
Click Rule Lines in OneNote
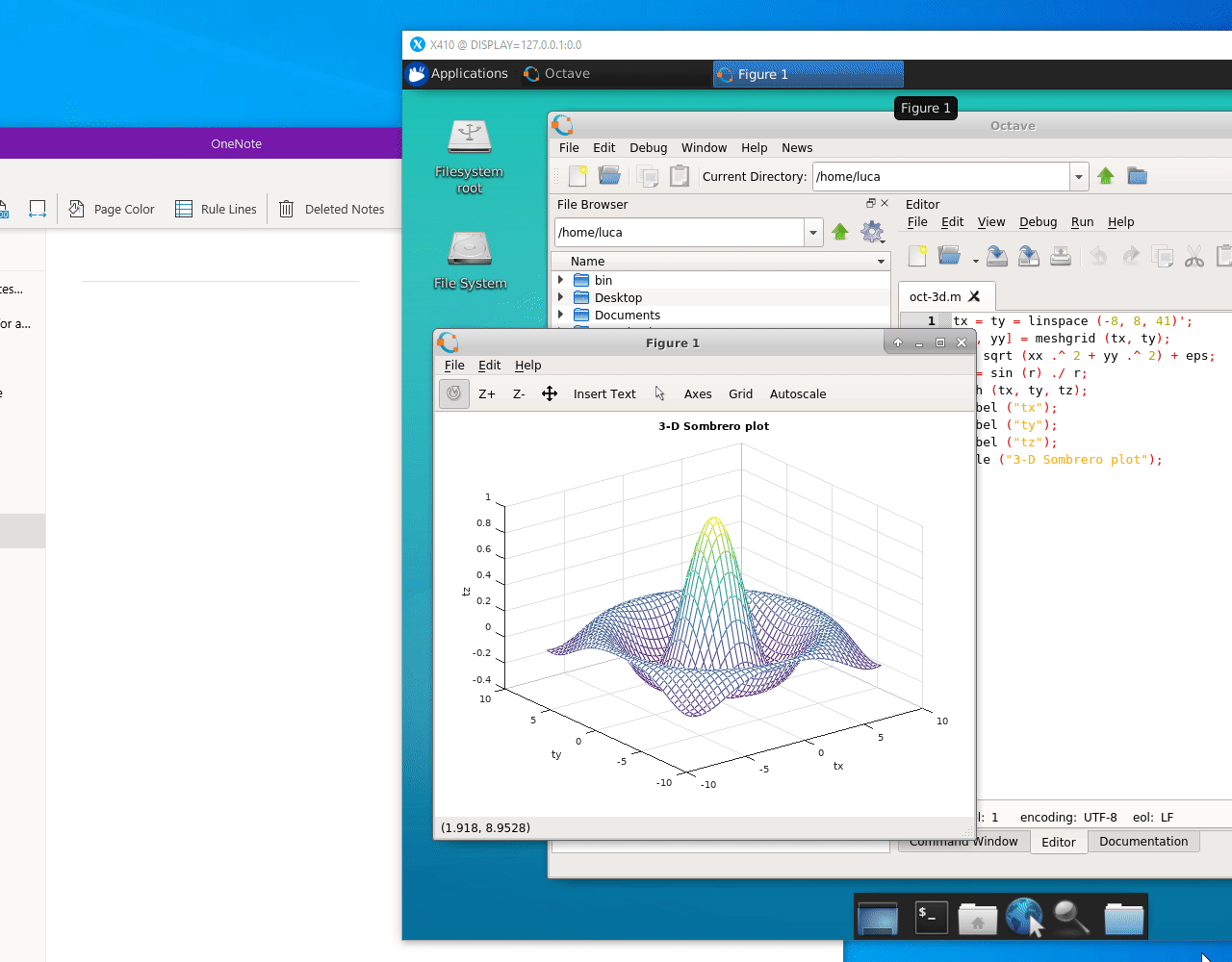point(217,209)
